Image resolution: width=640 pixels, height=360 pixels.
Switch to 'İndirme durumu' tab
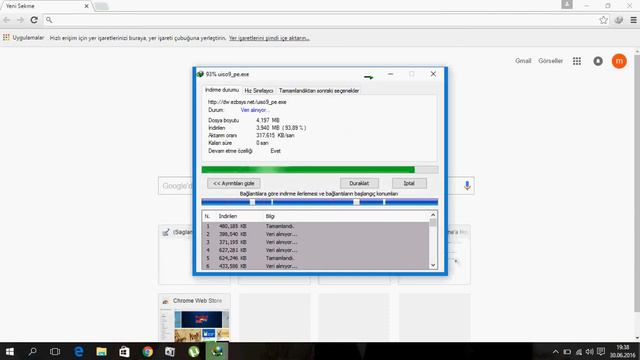tap(222, 90)
